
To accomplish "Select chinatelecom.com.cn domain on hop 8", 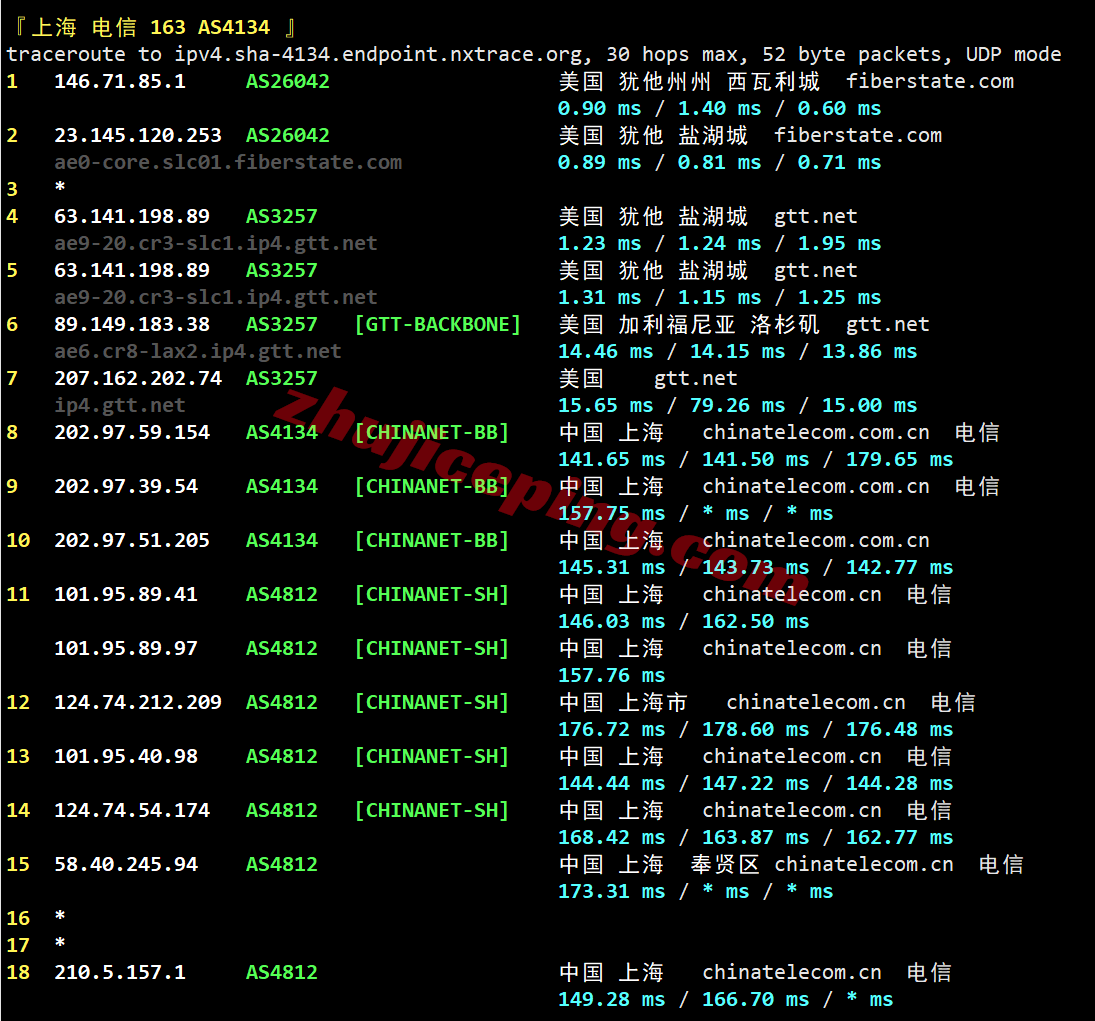I will pos(815,432).
